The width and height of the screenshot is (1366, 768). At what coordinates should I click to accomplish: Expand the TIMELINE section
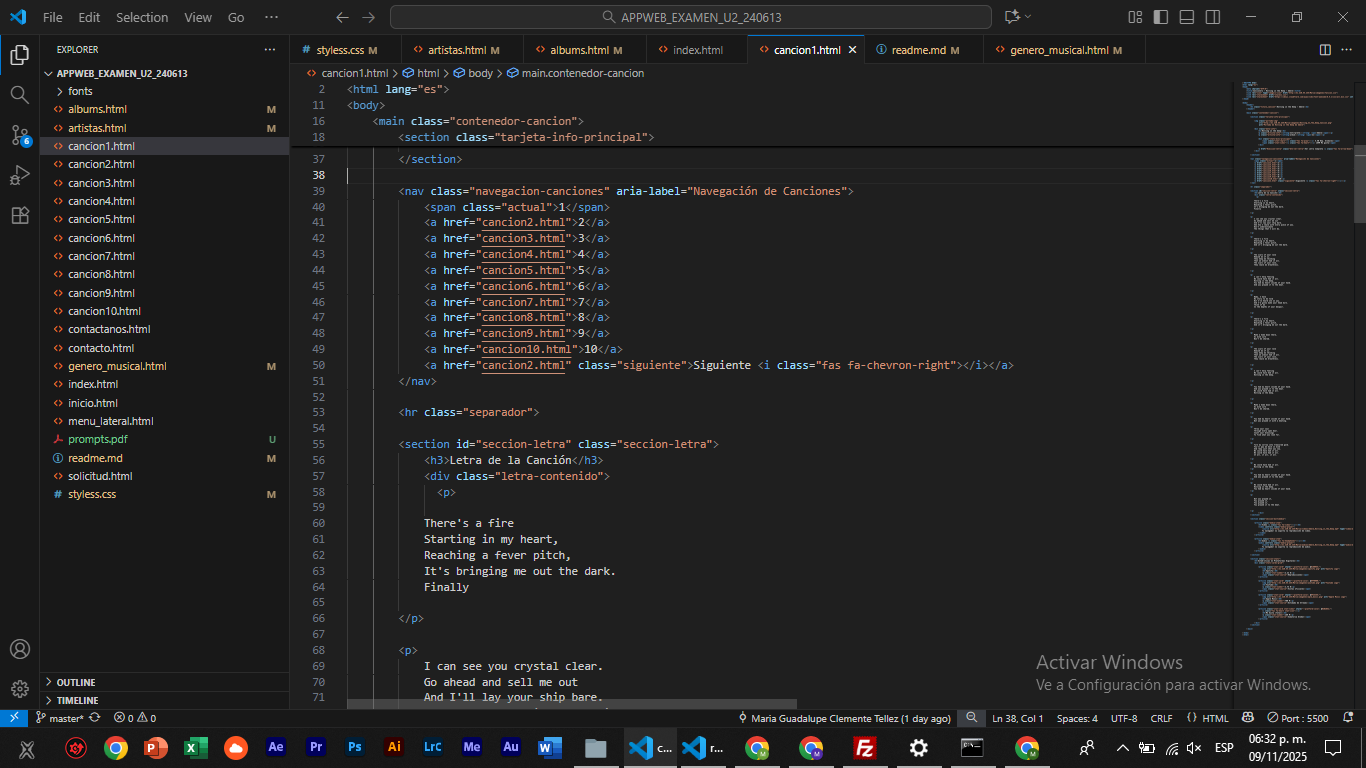tap(77, 700)
